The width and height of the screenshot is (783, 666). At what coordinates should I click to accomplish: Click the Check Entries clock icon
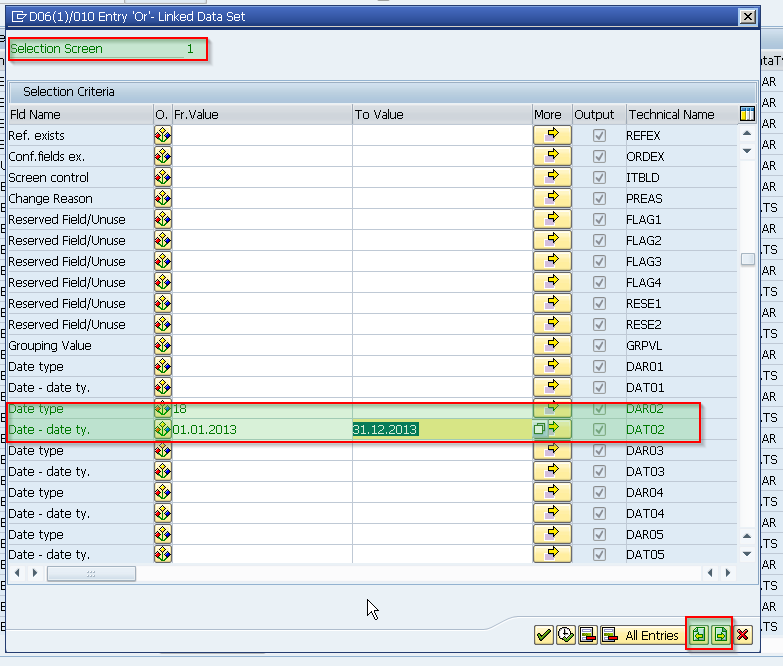click(566, 635)
